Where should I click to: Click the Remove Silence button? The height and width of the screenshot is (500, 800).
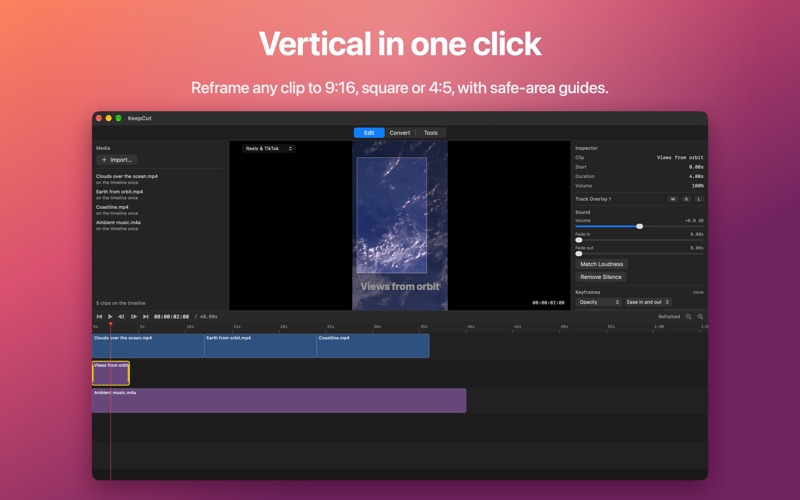601,277
